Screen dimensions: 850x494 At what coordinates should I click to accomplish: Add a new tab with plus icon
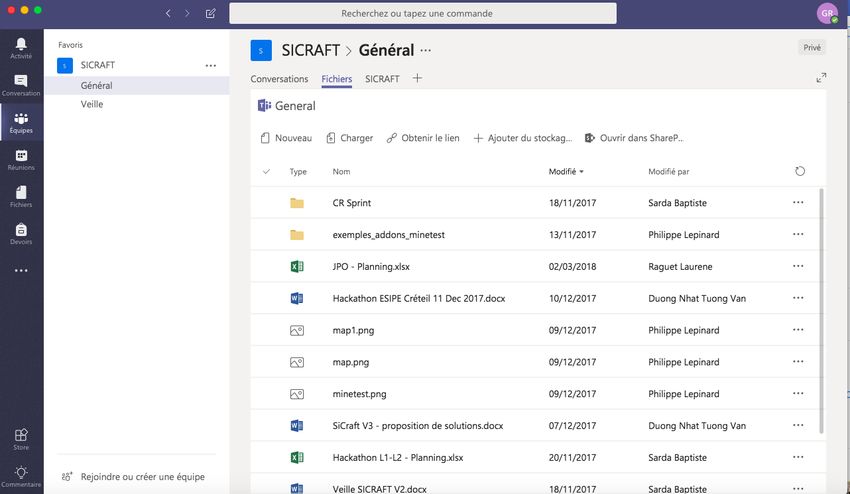tap(417, 78)
